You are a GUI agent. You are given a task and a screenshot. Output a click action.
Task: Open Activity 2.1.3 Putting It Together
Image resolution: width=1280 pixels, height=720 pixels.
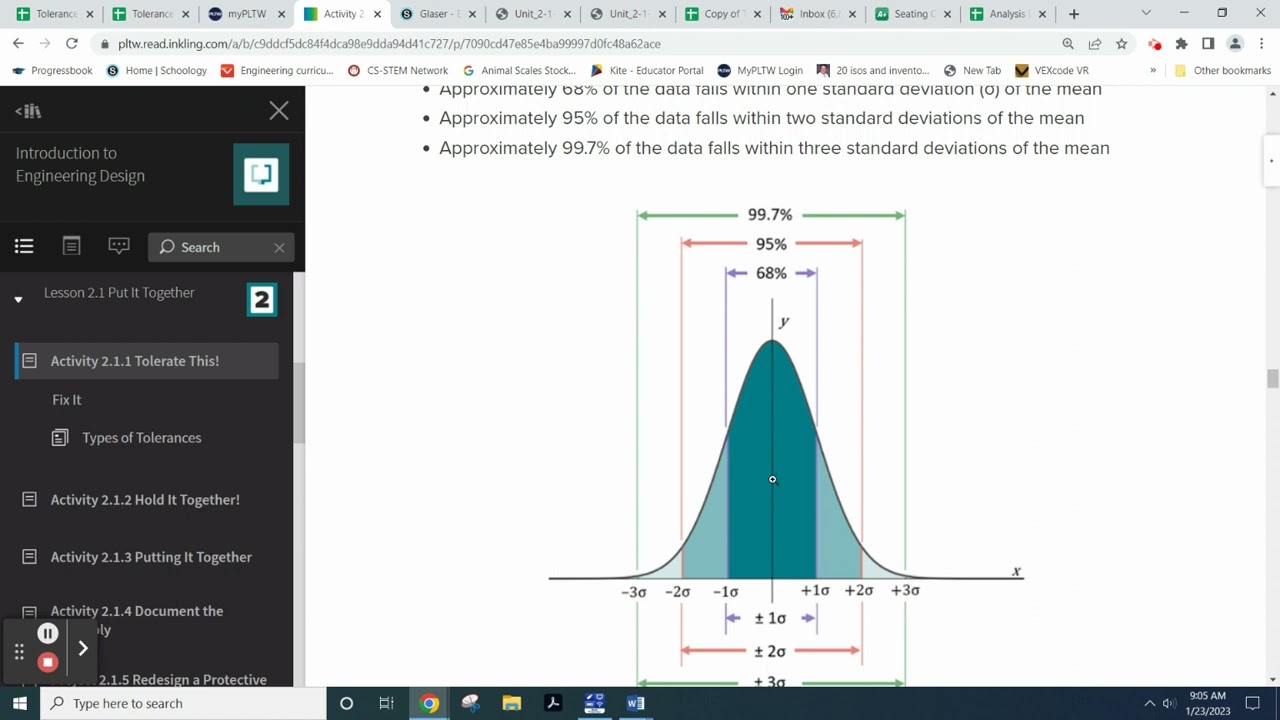coord(151,557)
